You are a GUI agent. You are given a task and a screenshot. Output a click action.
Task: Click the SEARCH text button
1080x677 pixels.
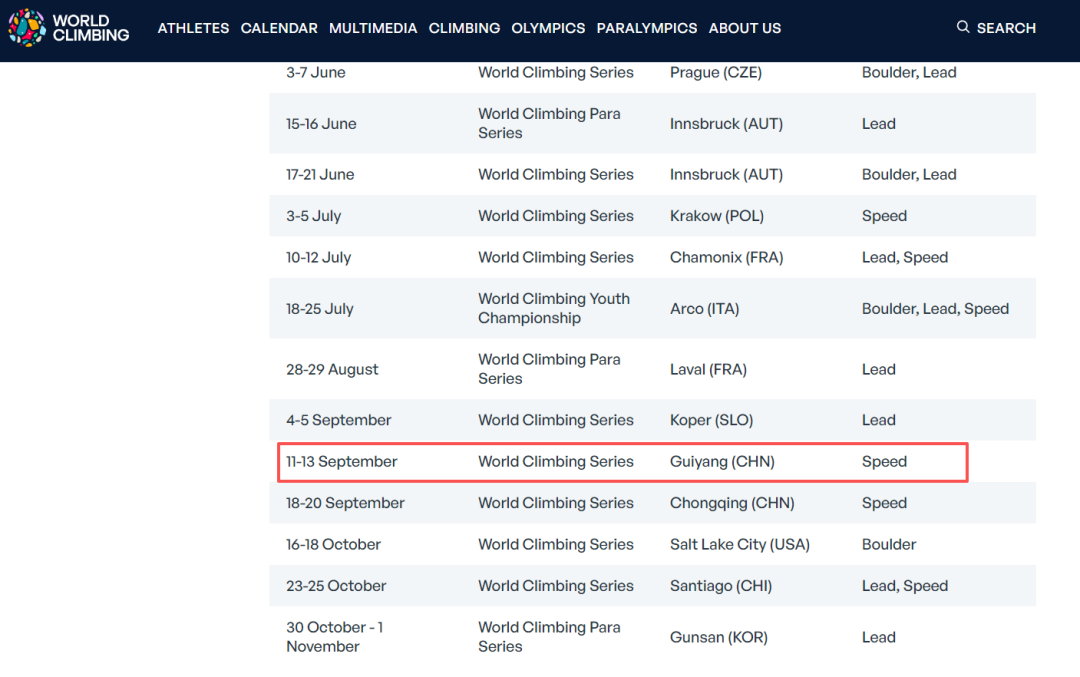click(x=1006, y=28)
